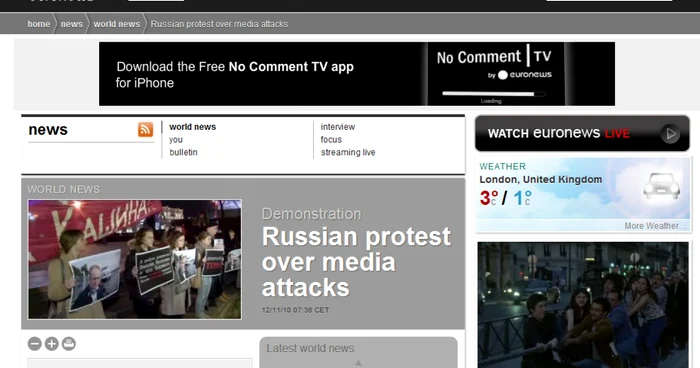700x368 pixels.
Task: Select the bulletin menu item
Action: tap(183, 152)
